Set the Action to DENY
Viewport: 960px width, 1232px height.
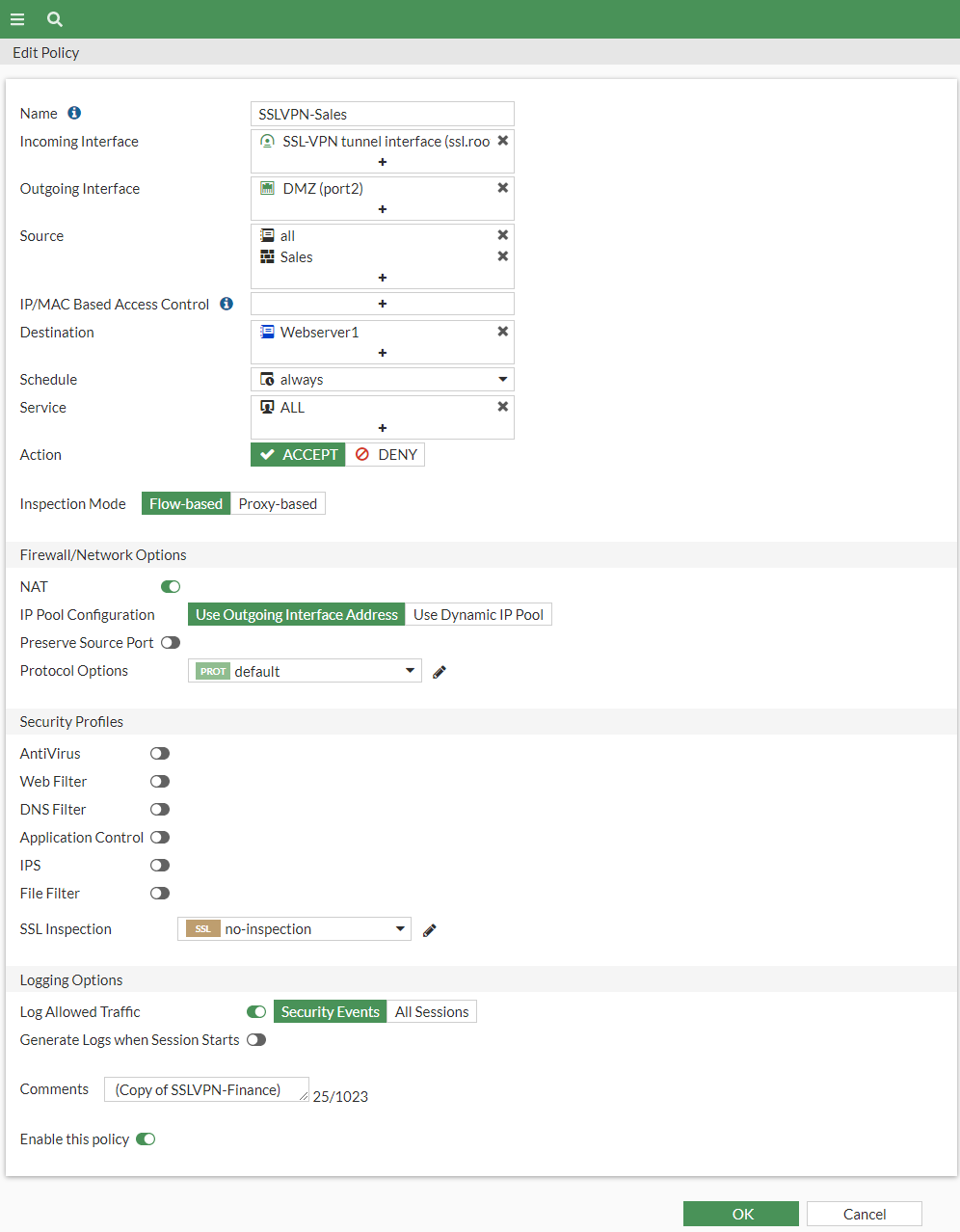click(386, 454)
